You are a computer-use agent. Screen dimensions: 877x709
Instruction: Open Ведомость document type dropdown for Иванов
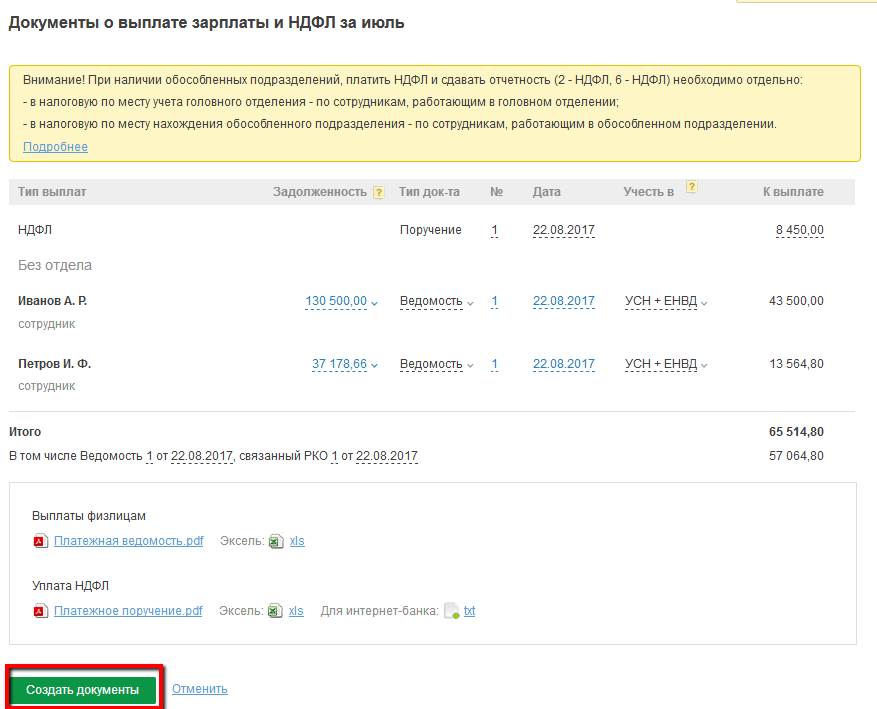tap(436, 301)
